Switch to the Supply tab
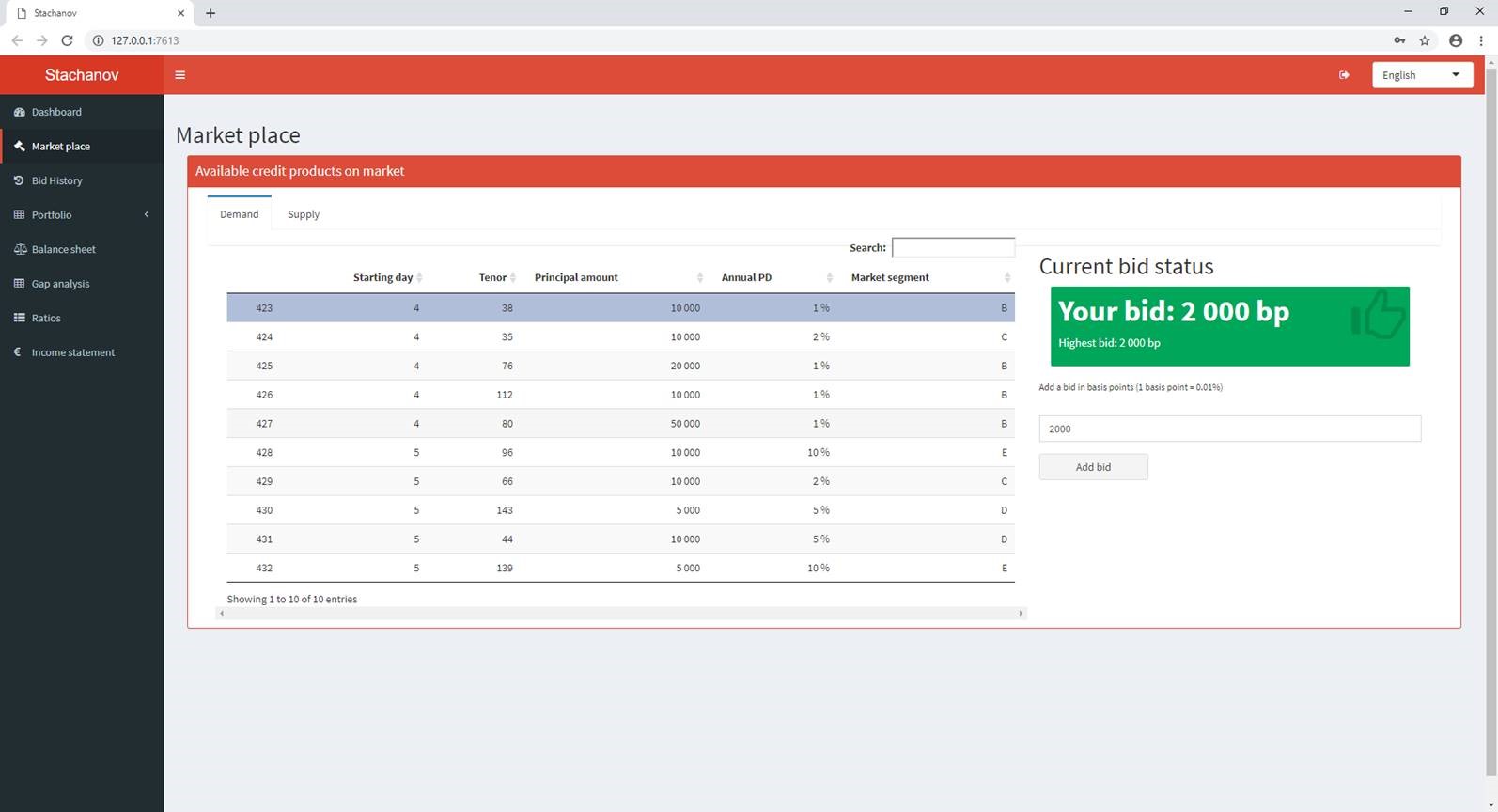The height and width of the screenshot is (812, 1498). pyautogui.click(x=304, y=214)
